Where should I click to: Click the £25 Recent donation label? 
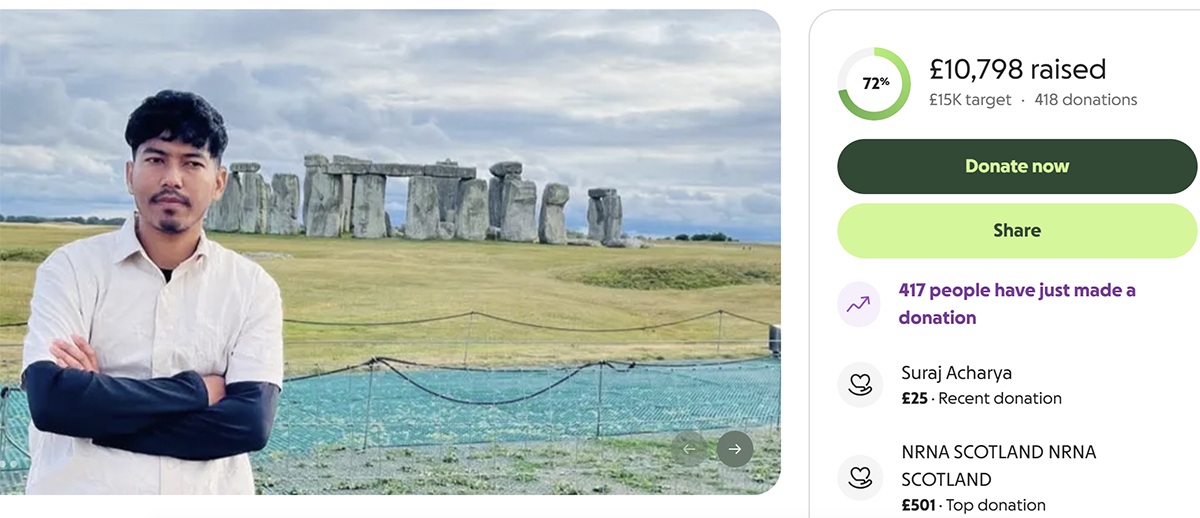(981, 398)
